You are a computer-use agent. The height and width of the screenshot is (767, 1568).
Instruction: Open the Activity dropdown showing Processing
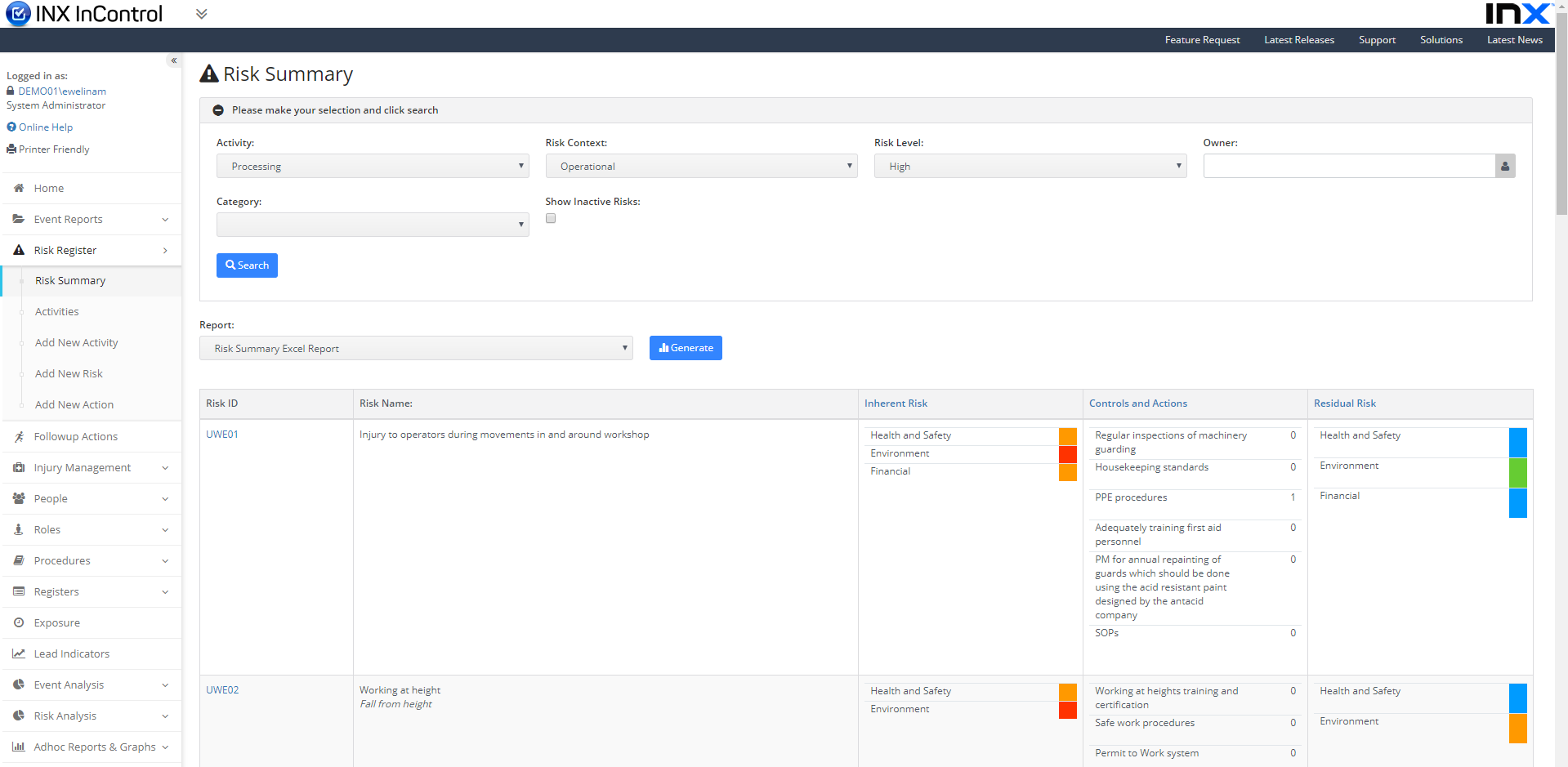tap(373, 166)
